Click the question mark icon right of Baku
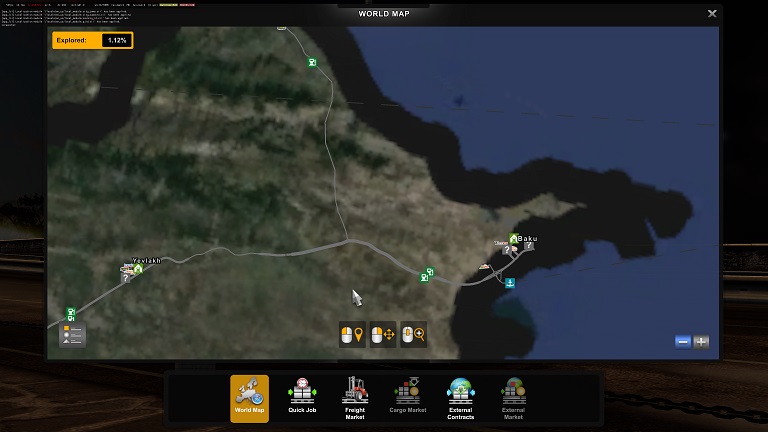Image resolution: width=768 pixels, height=432 pixels. [x=528, y=246]
